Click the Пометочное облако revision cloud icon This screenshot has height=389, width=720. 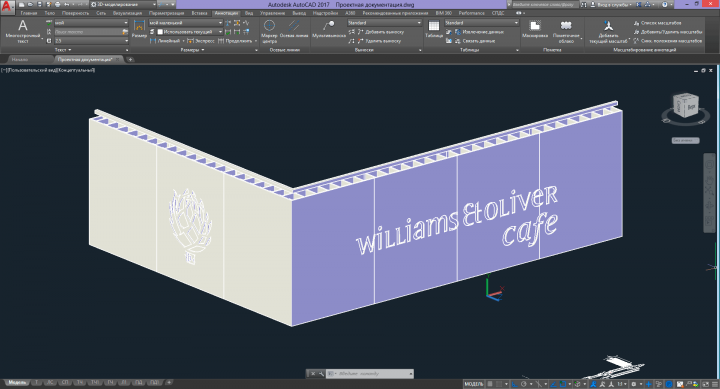pyautogui.click(x=566, y=31)
